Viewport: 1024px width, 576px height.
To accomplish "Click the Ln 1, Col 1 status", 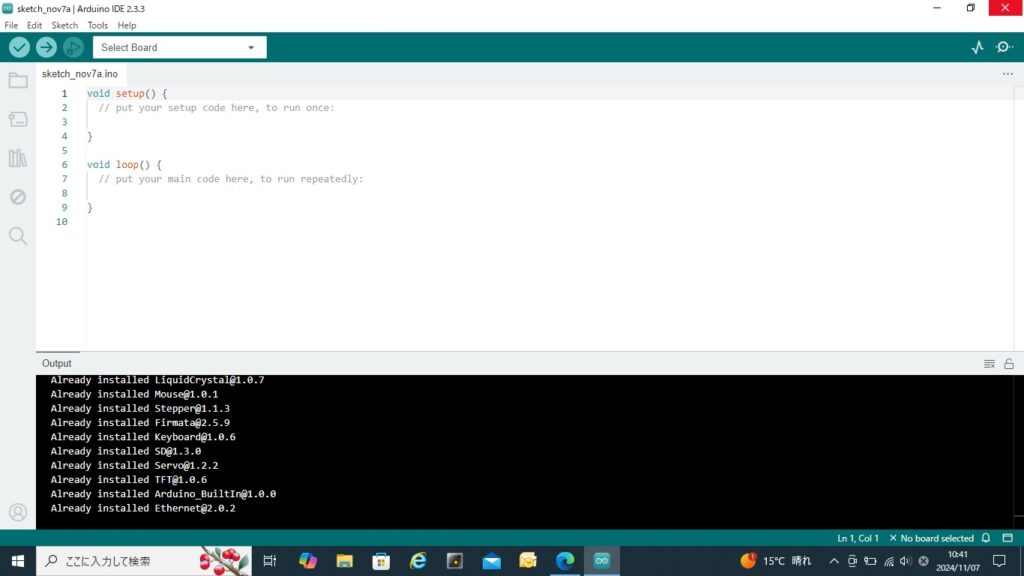I will coord(857,538).
